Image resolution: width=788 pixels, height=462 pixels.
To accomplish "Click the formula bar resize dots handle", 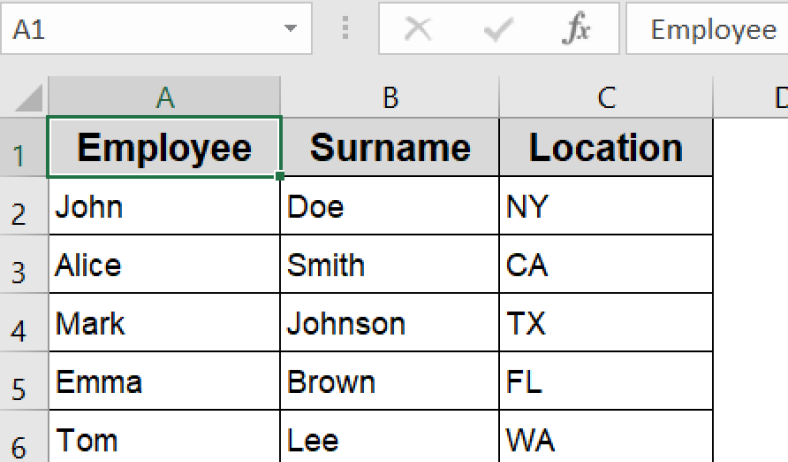I will point(347,30).
